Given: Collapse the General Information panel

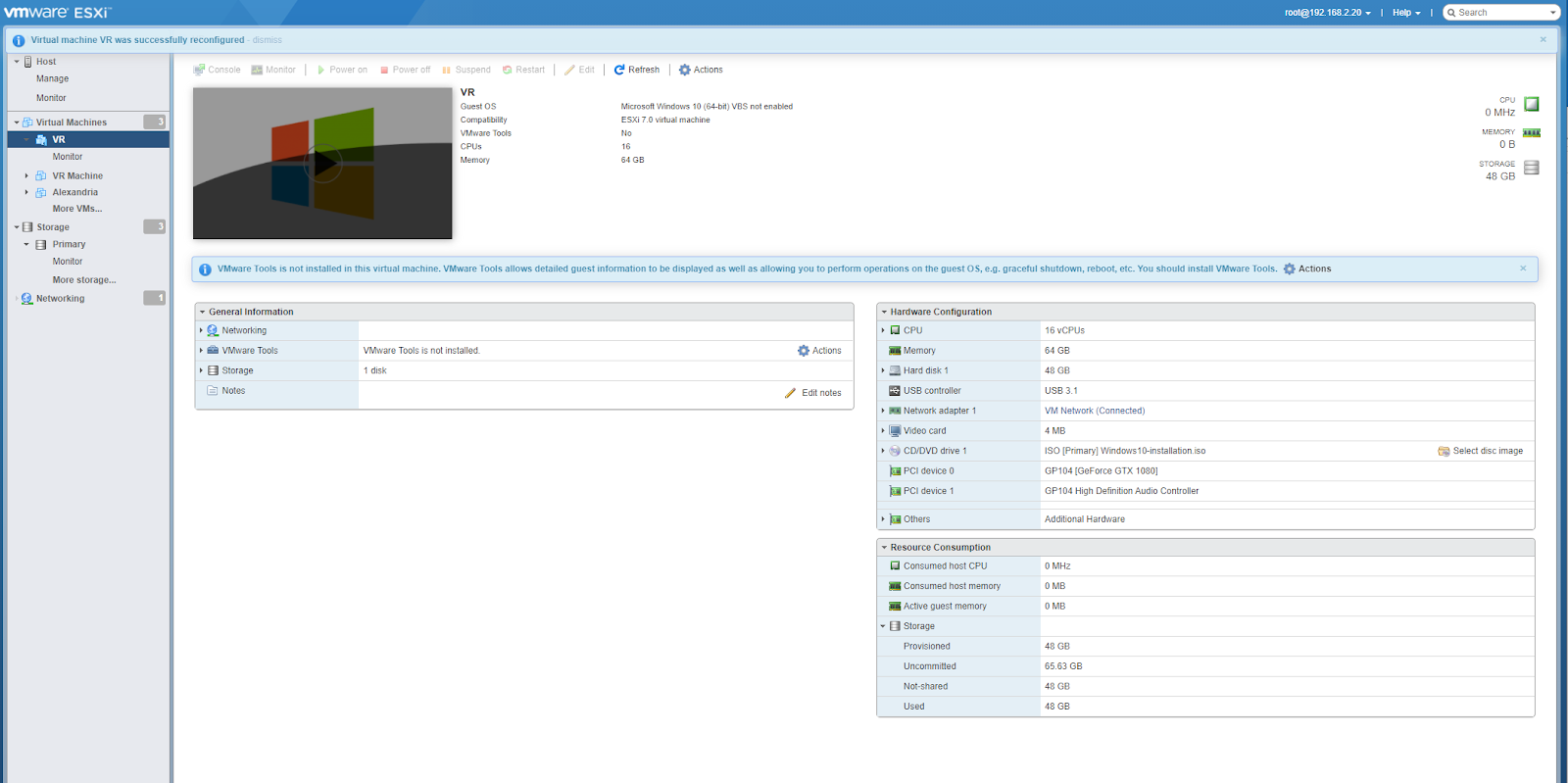Looking at the screenshot, I should click(x=202, y=312).
